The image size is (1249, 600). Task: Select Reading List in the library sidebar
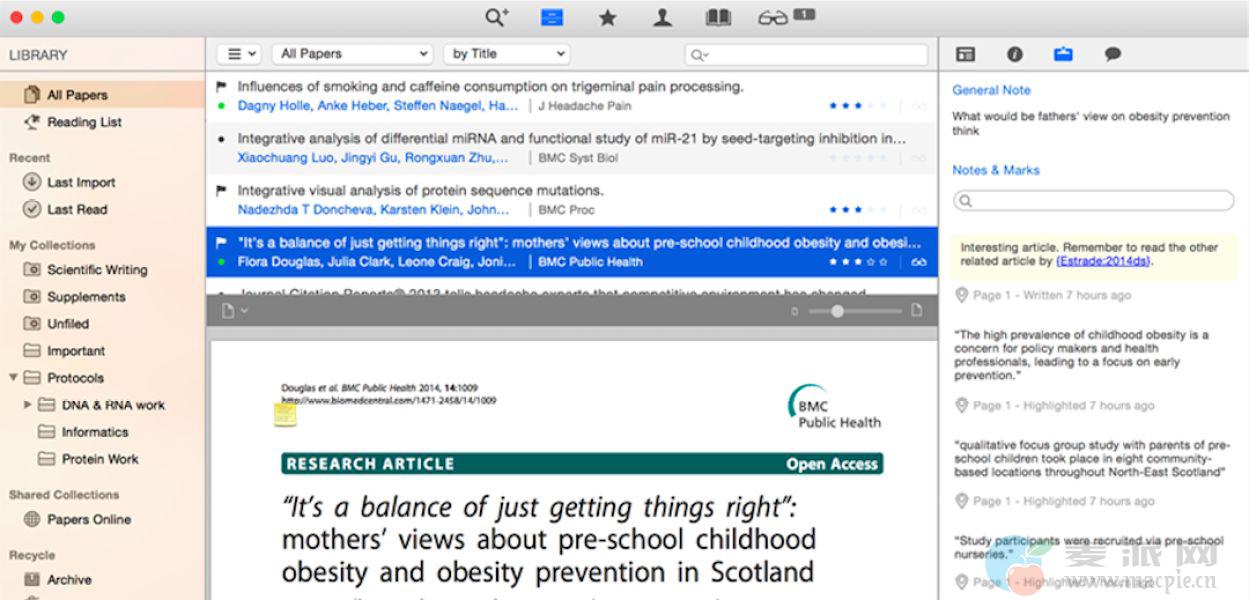pyautogui.click(x=84, y=122)
